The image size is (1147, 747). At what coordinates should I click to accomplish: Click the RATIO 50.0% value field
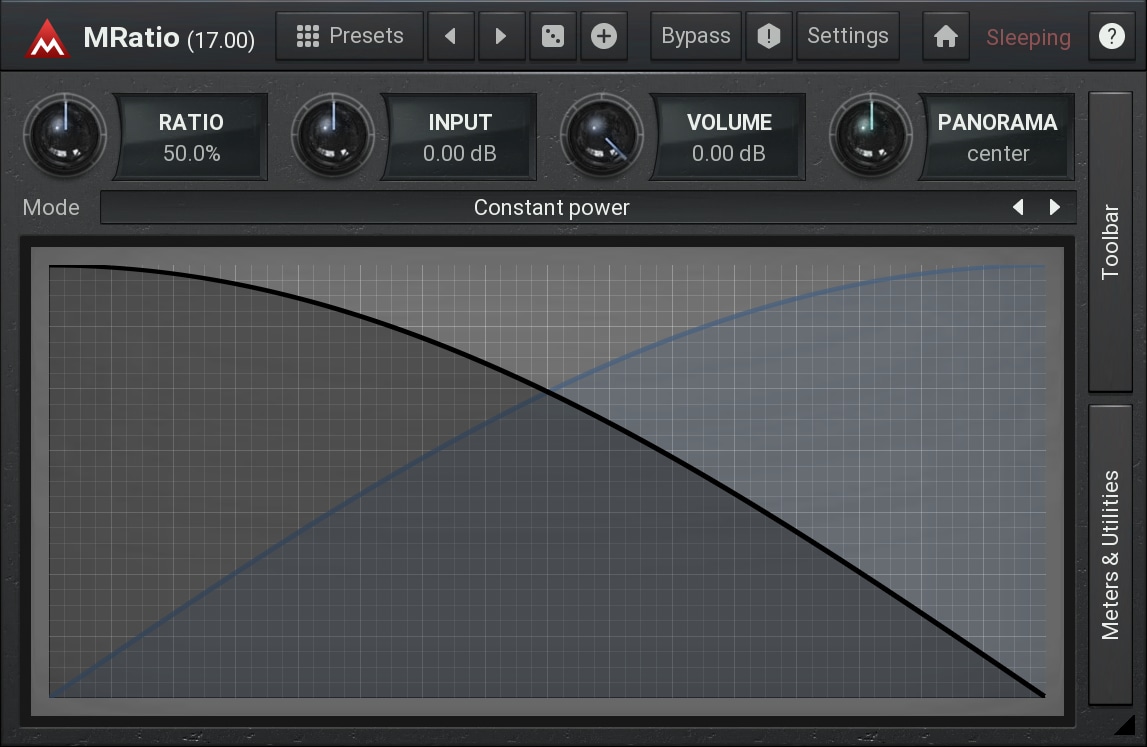tap(192, 137)
